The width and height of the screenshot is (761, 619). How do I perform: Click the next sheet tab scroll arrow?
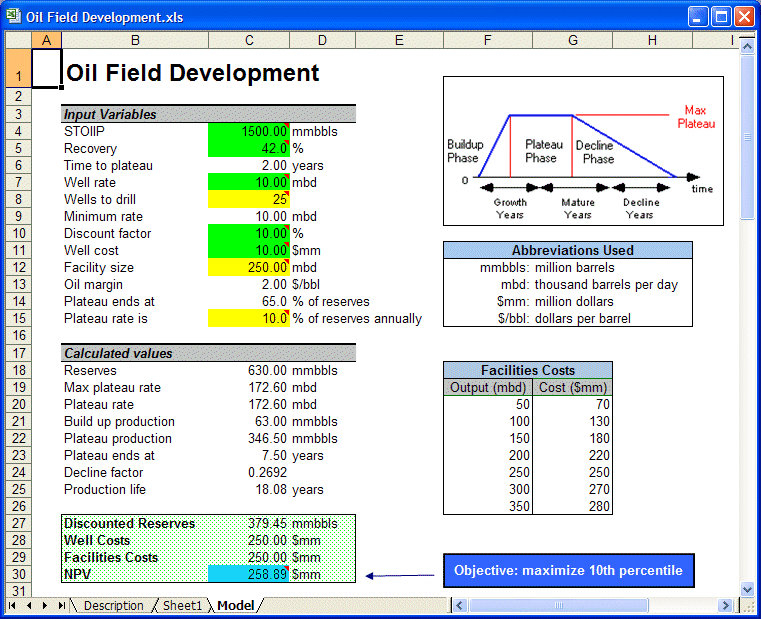click(46, 605)
